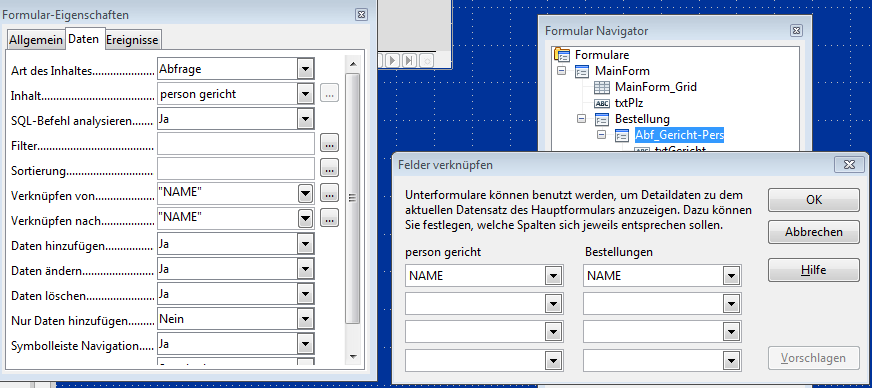
Task: Open the first person gericht NAME dropdown
Action: (553, 275)
